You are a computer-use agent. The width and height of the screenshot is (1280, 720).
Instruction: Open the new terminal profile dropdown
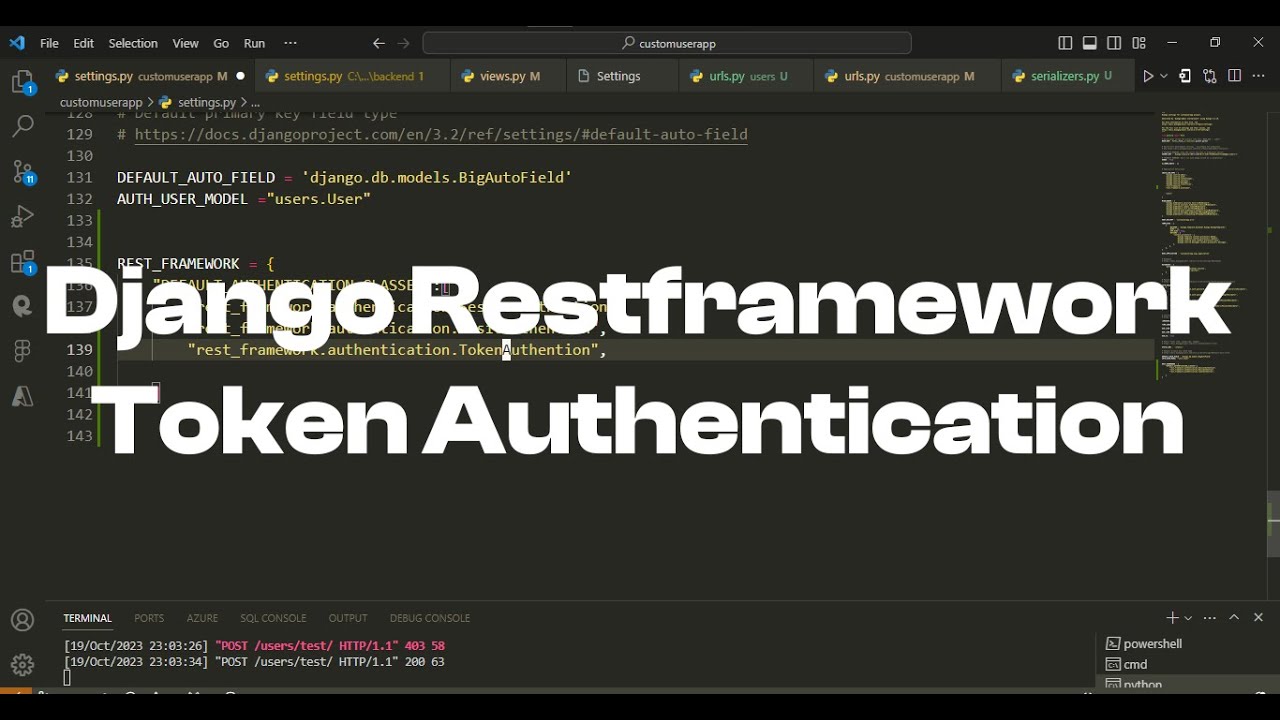1188,618
